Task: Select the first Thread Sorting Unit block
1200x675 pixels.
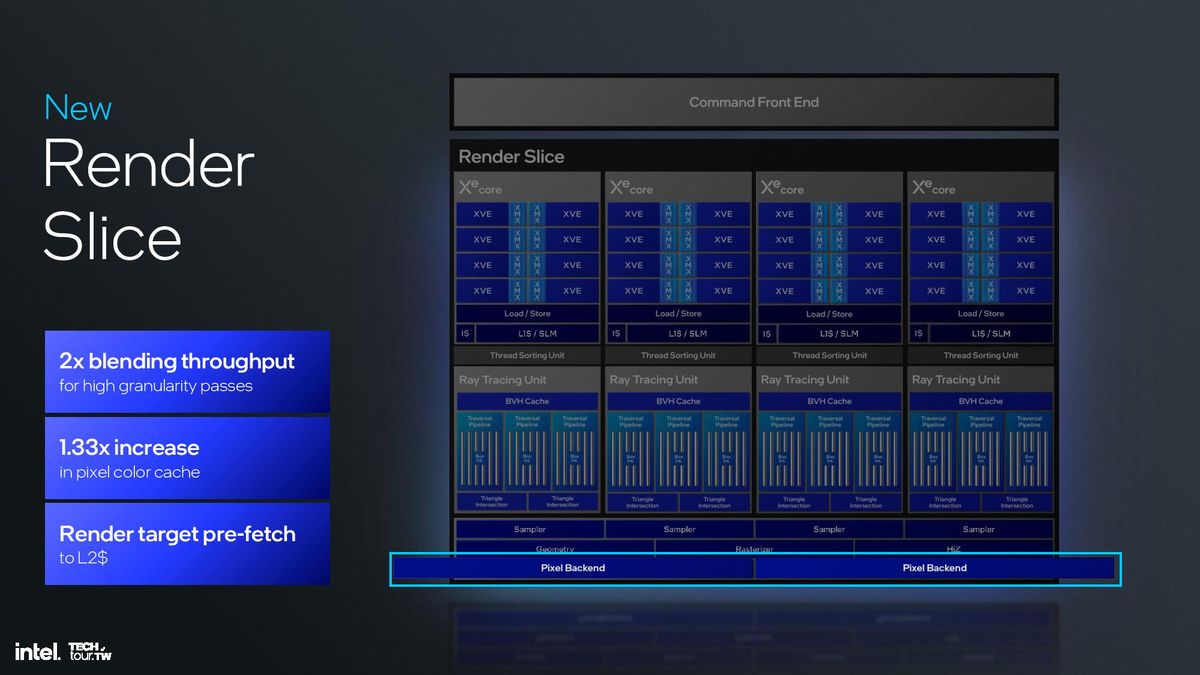Action: [x=527, y=355]
